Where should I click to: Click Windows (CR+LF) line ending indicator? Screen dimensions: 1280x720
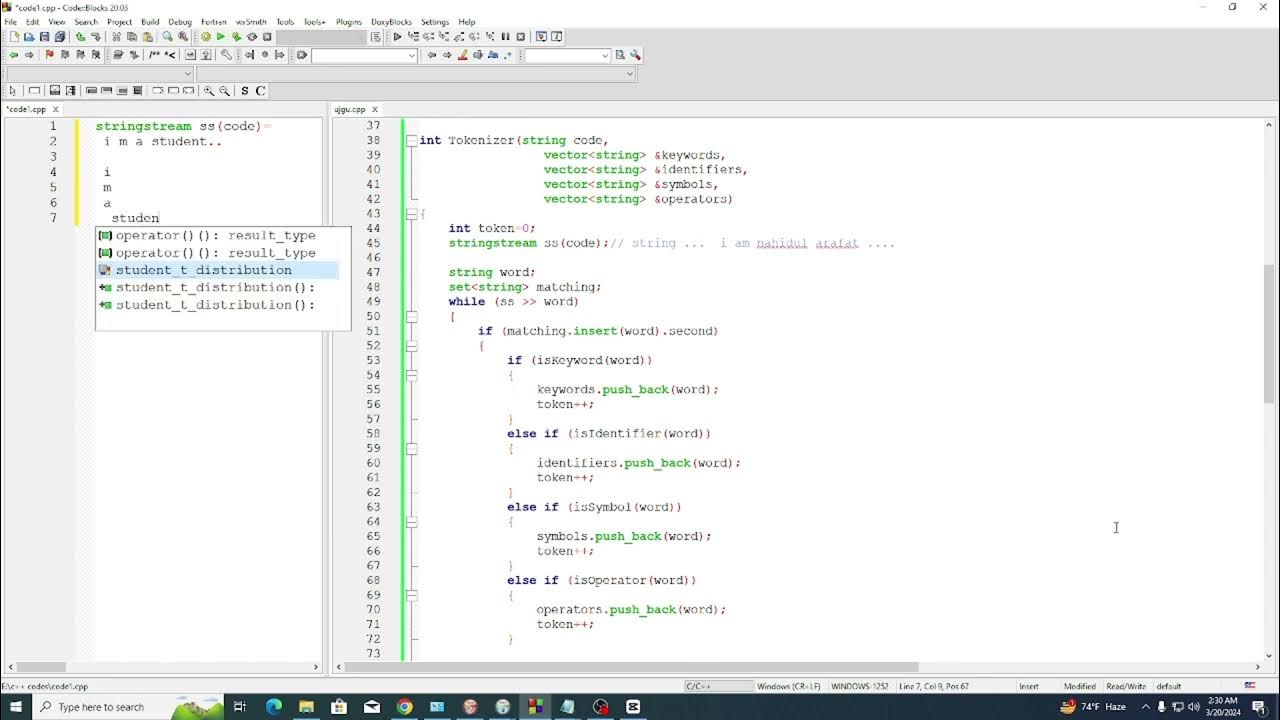790,686
